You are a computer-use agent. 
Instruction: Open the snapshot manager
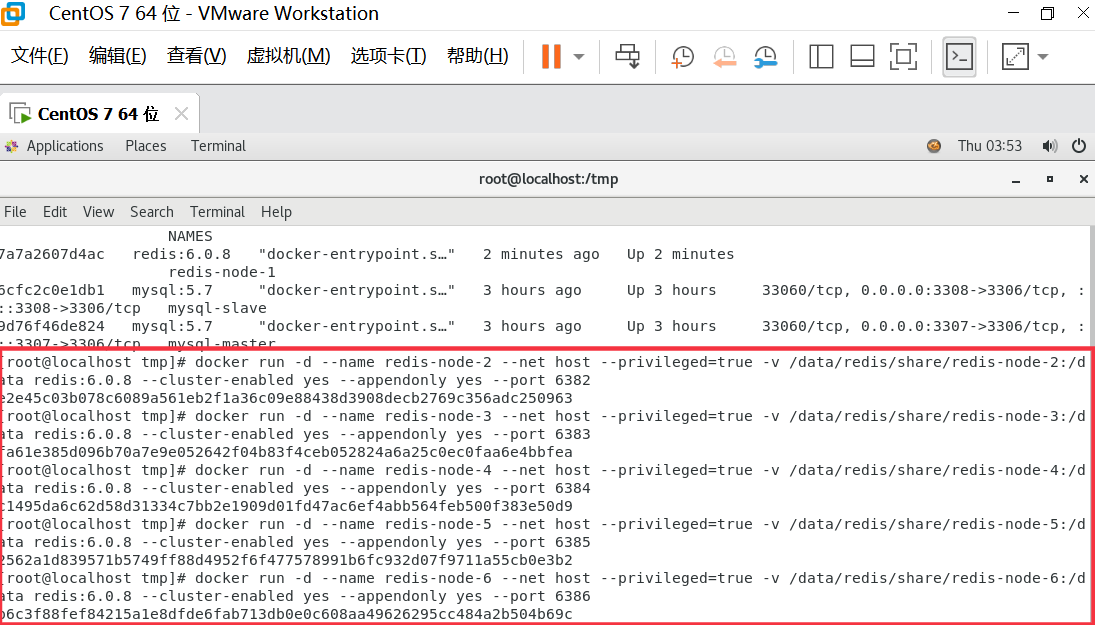[766, 57]
